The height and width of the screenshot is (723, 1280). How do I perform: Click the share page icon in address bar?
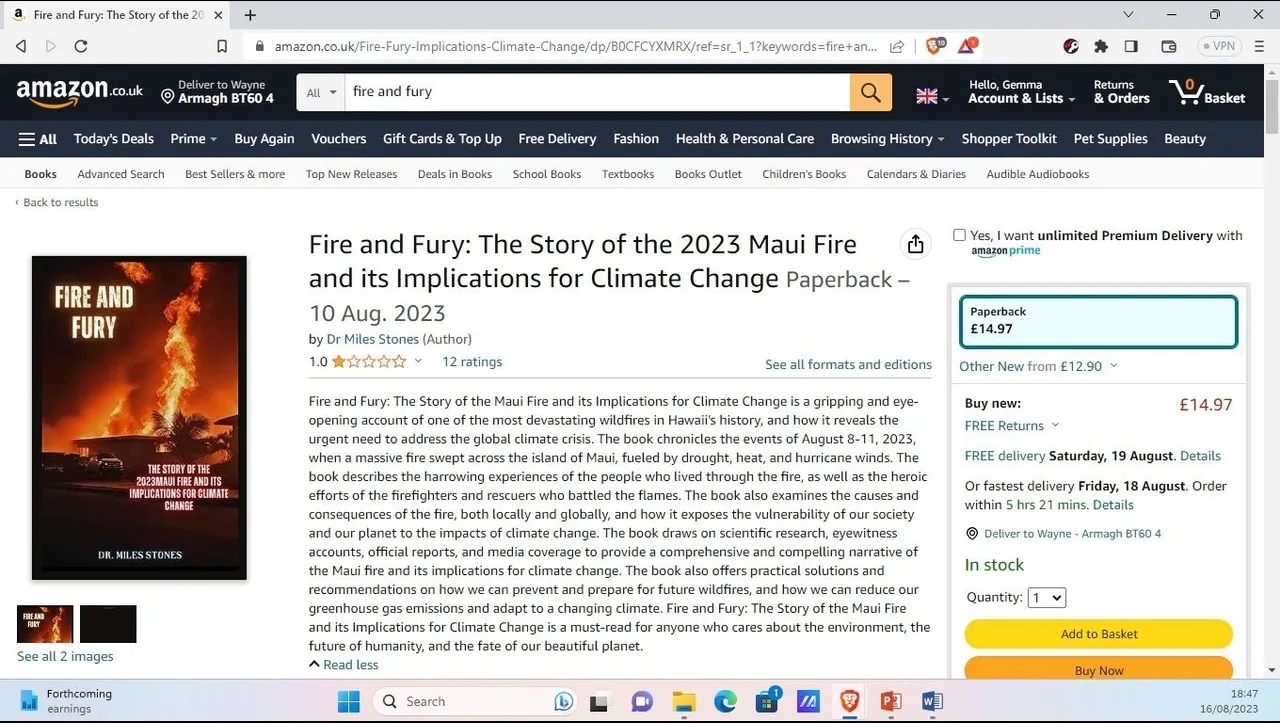tap(897, 46)
